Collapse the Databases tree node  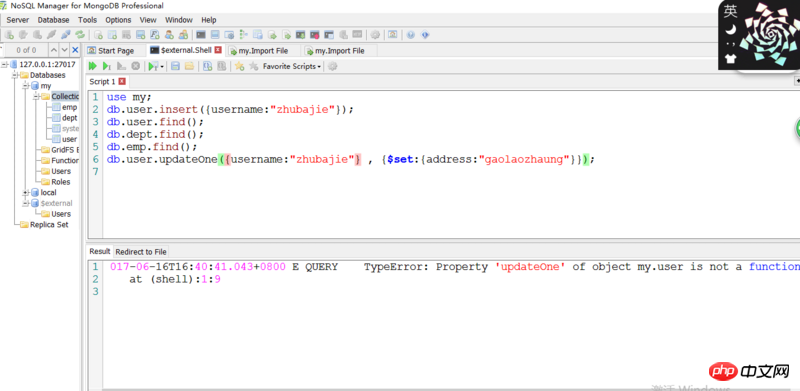pos(15,75)
